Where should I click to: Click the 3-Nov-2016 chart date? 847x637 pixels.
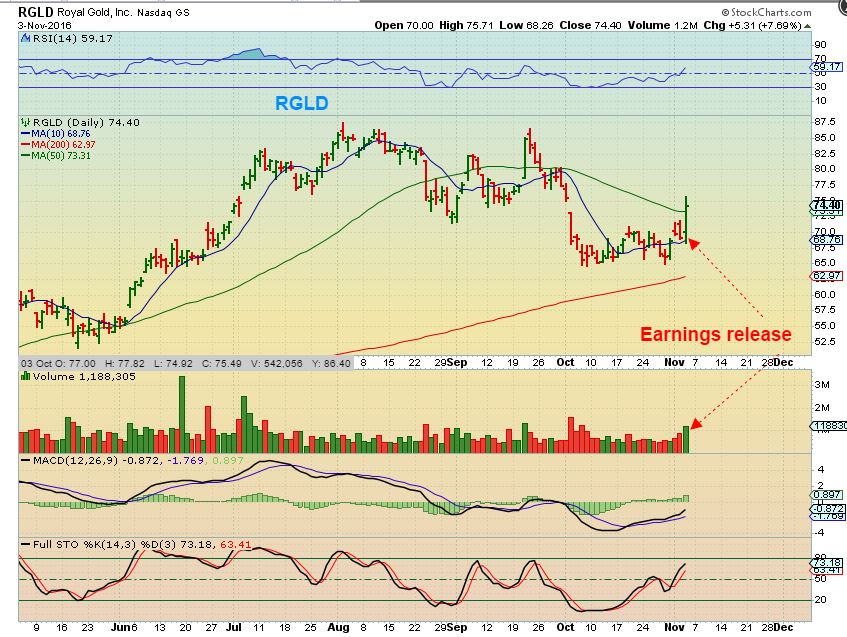tap(44, 25)
